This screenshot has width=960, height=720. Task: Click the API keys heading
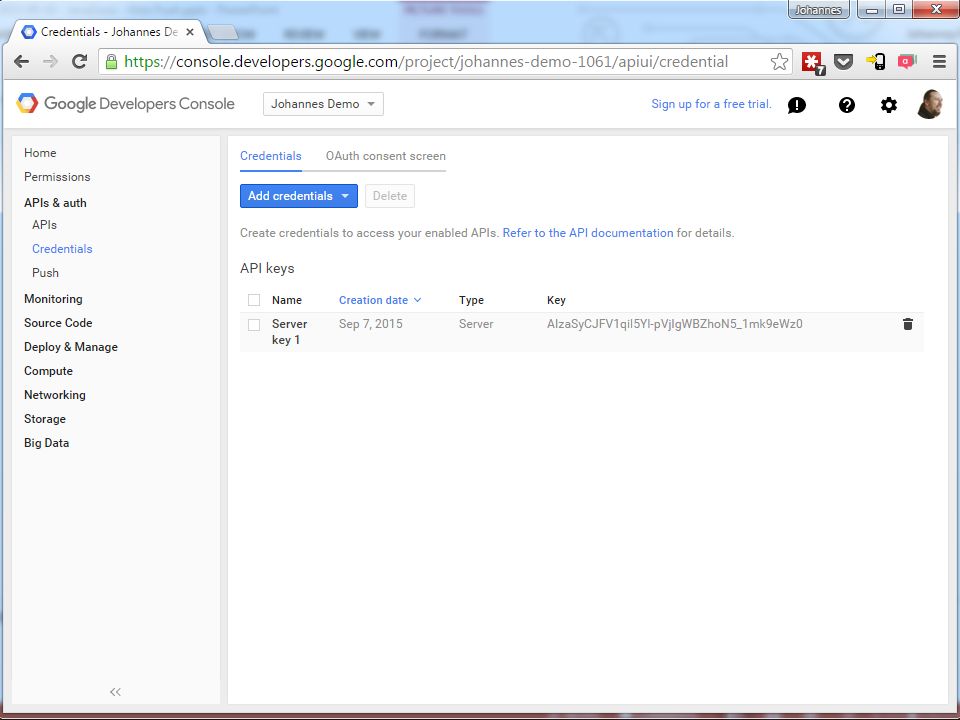[267, 269]
